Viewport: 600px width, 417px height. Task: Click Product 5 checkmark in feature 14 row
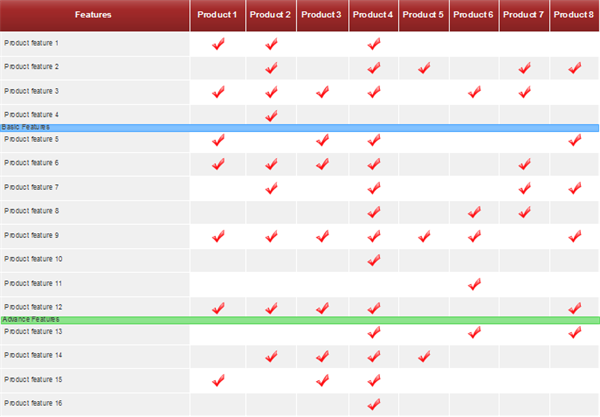point(424,357)
